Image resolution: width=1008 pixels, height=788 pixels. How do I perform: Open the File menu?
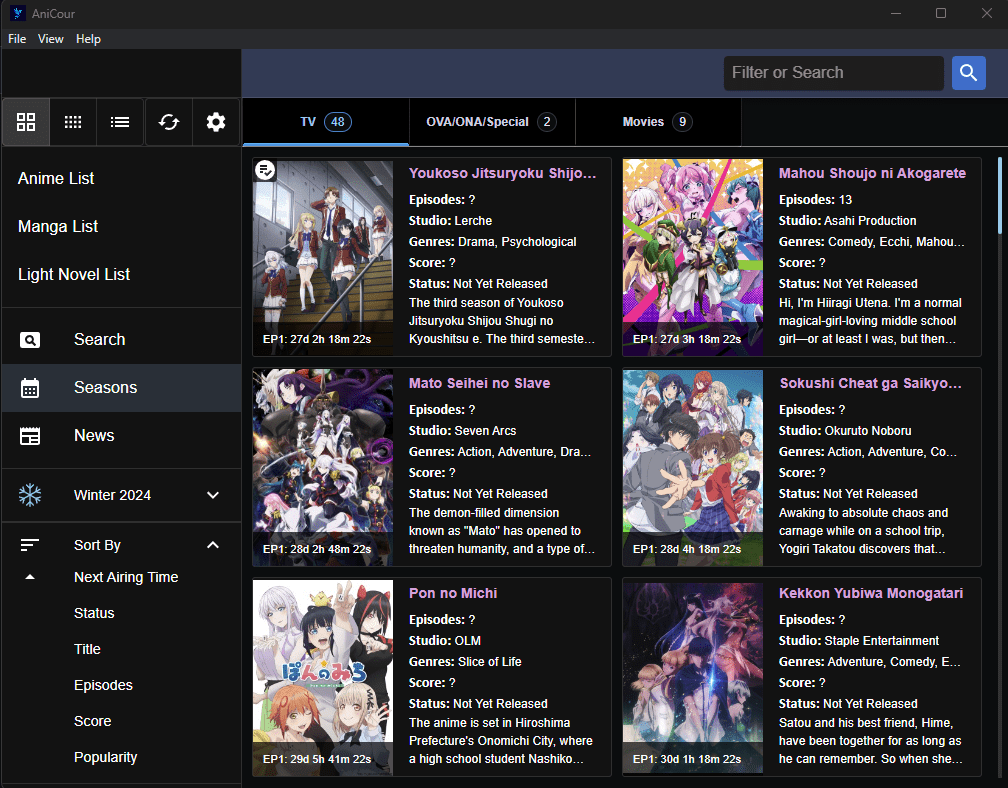tap(17, 39)
